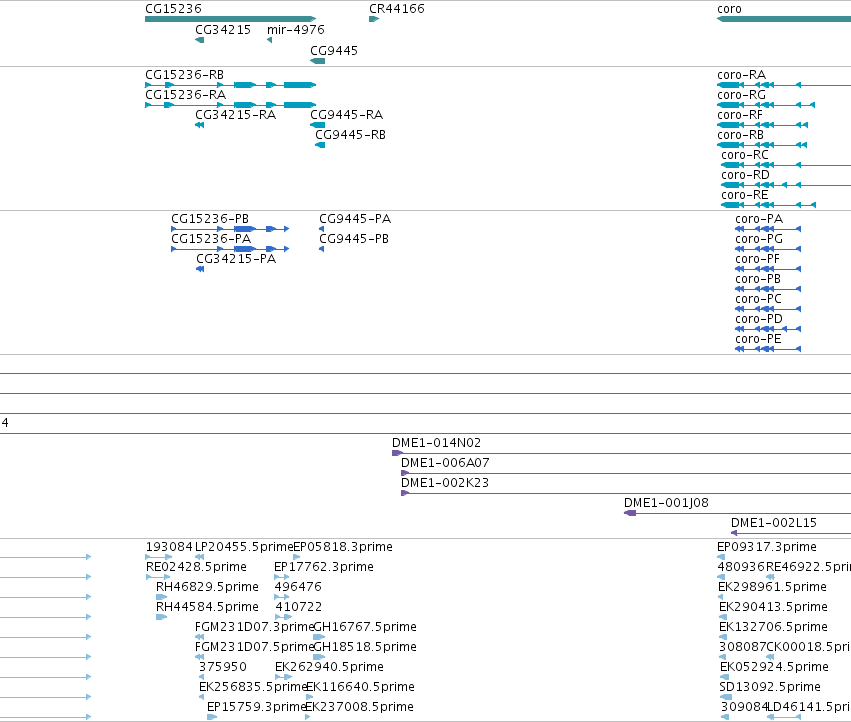Screen dimensions: 851x722
Task: Select clone DME1-002L15
Action: 791,533
